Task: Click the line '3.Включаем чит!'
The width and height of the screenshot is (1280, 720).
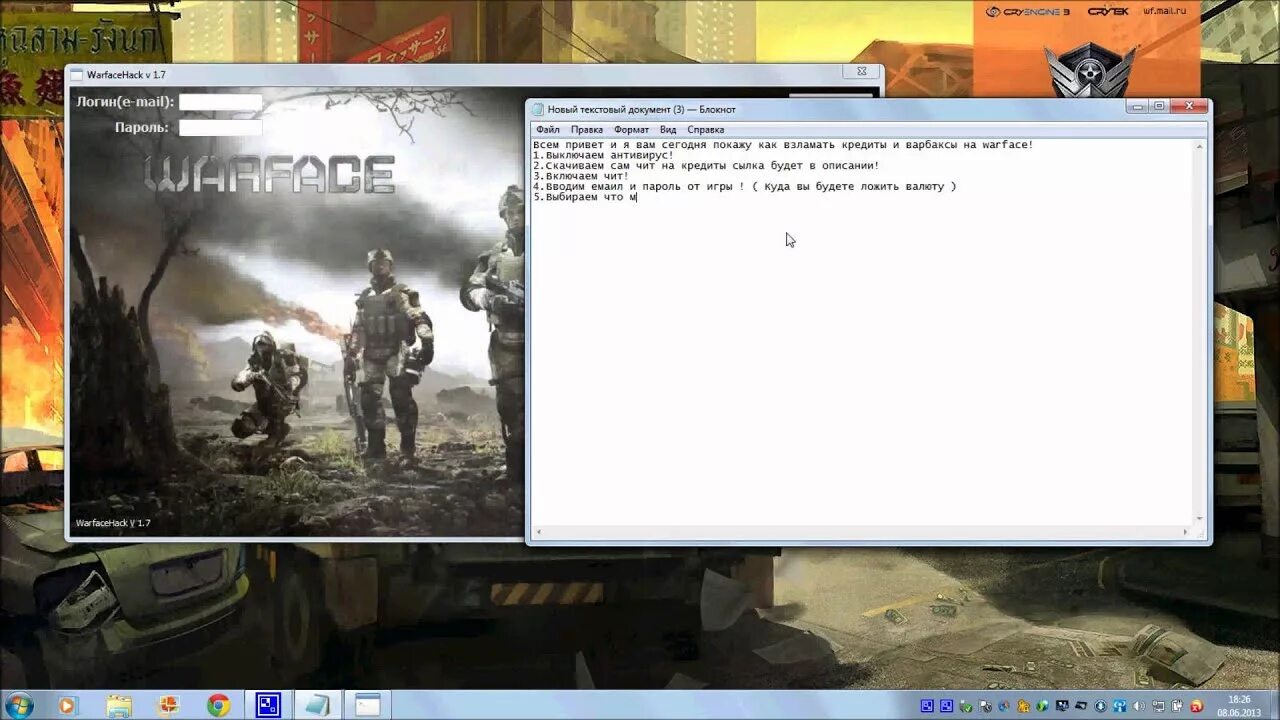Action: tap(581, 176)
